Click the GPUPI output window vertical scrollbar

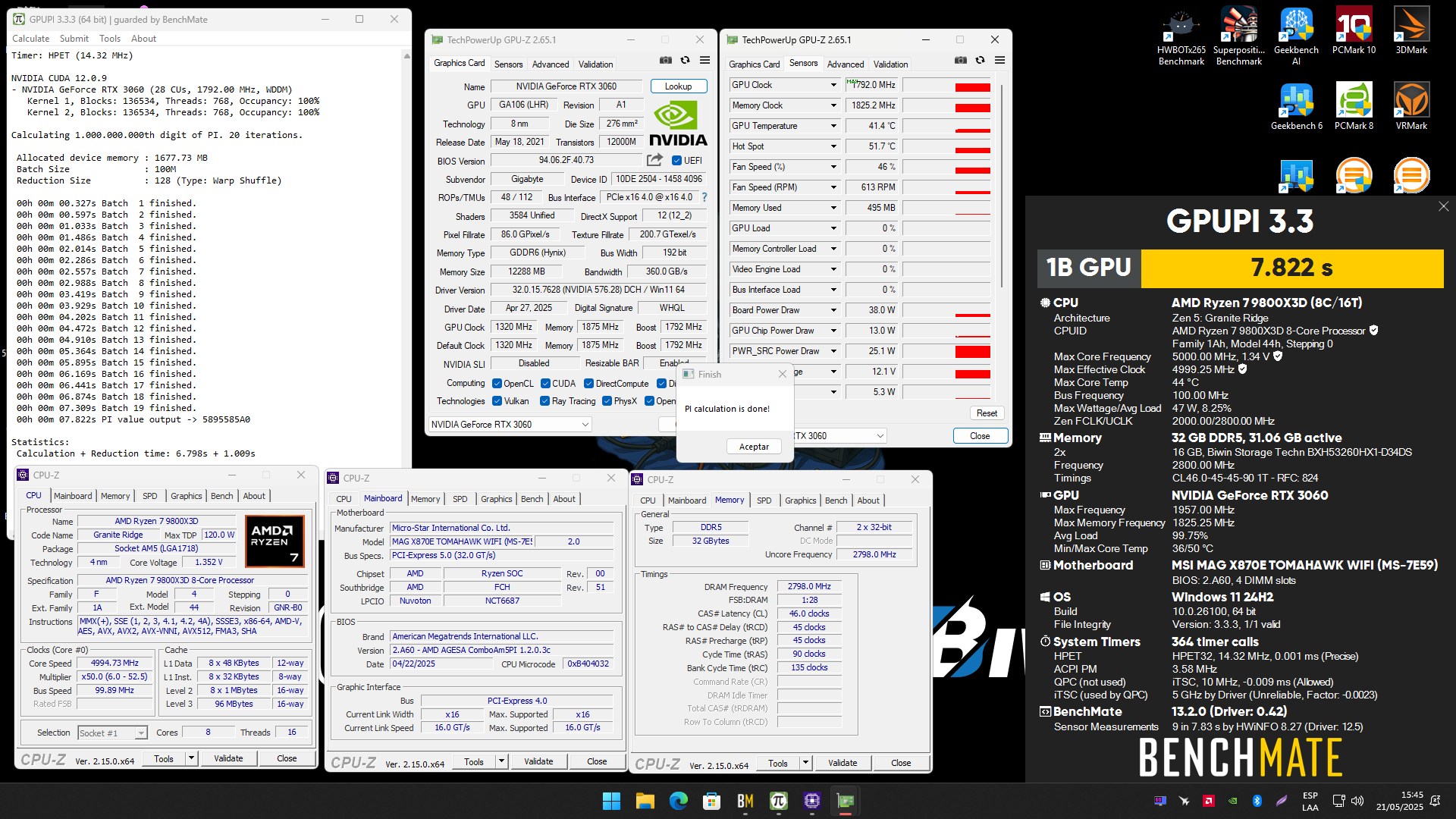(407, 258)
